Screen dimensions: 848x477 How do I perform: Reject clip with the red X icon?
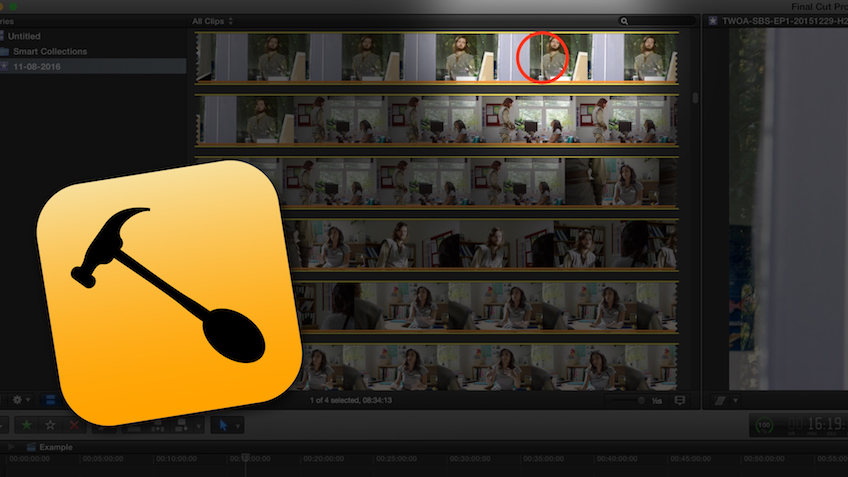click(x=74, y=425)
